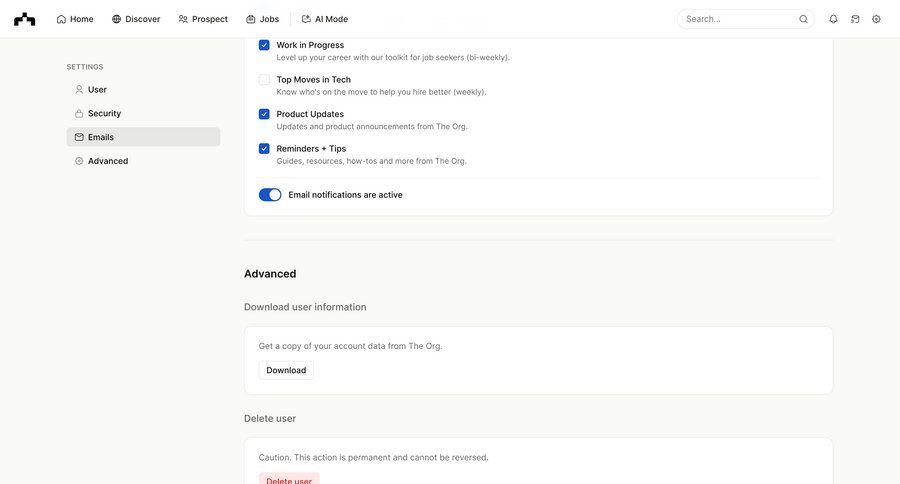Click The Org logo icon

pyautogui.click(x=25, y=19)
